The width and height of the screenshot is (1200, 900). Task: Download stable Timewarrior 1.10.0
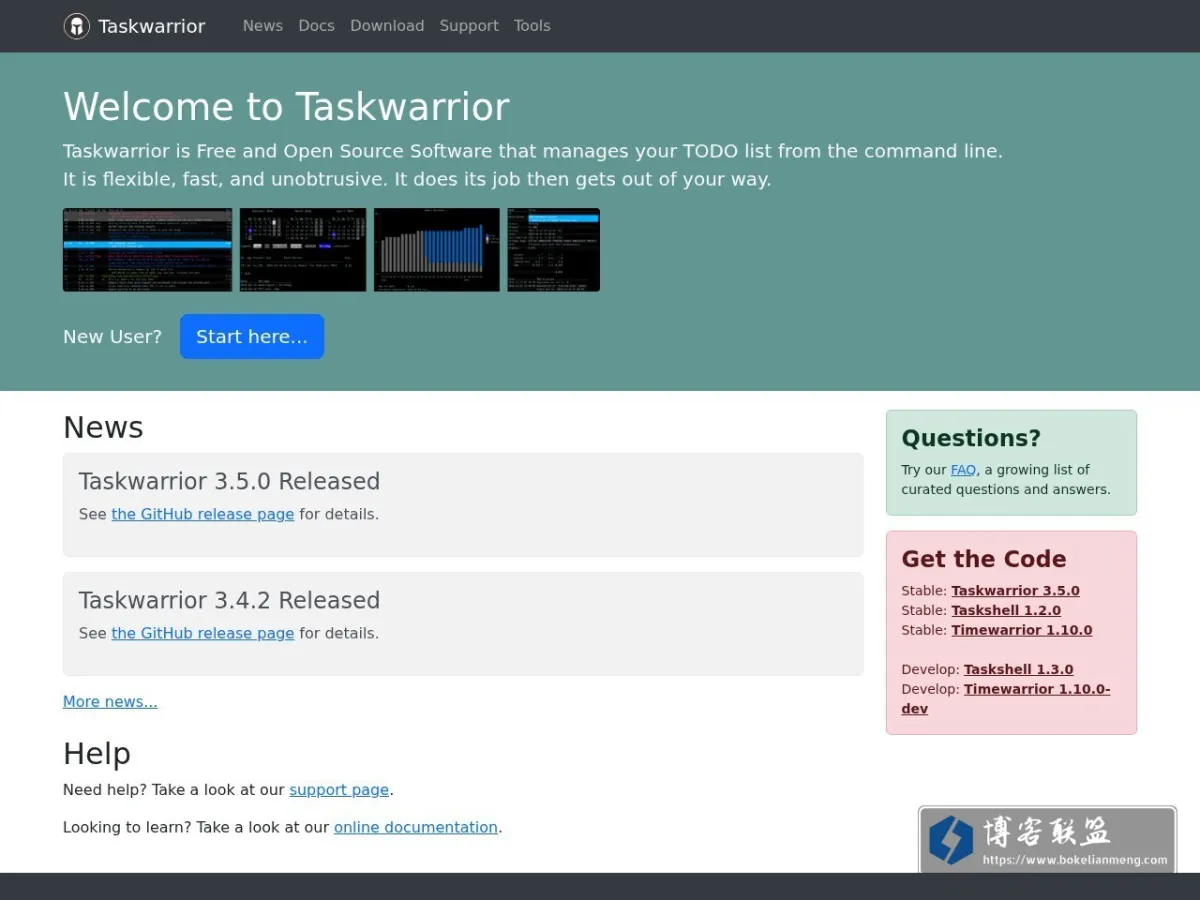(x=1021, y=630)
